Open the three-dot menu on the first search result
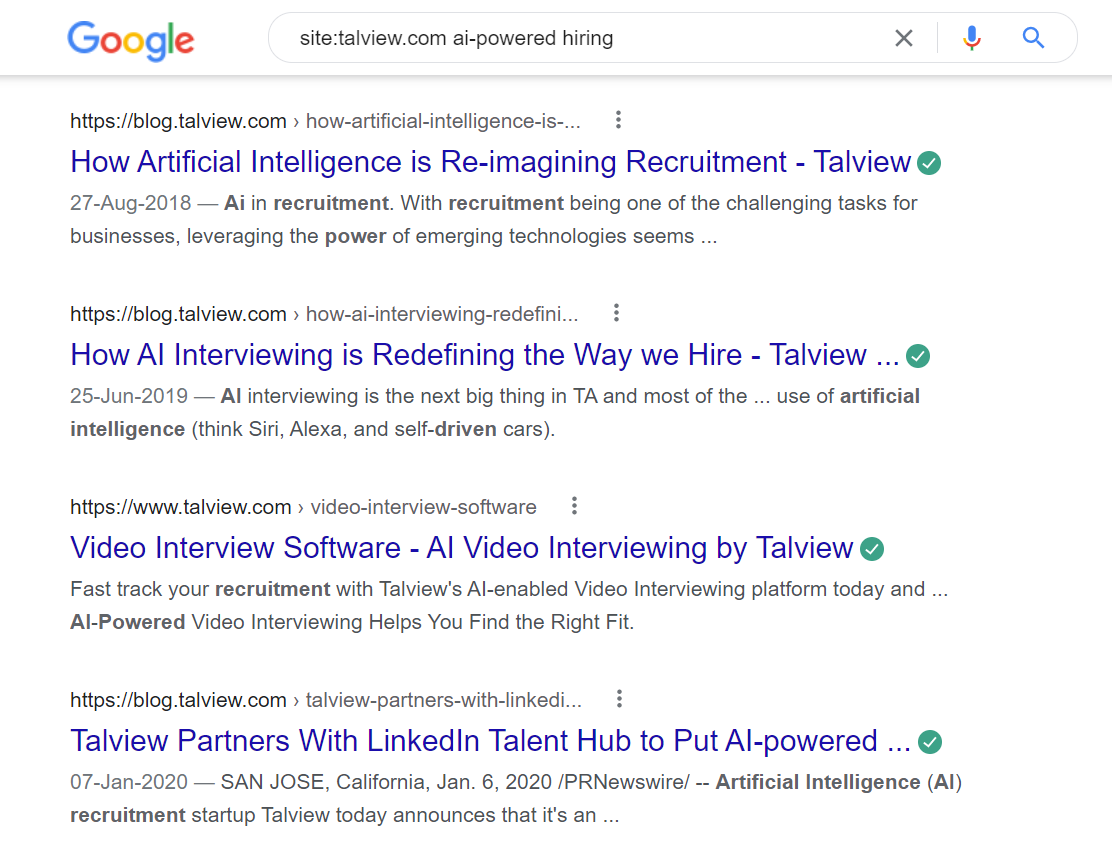The image size is (1112, 850). coord(618,119)
